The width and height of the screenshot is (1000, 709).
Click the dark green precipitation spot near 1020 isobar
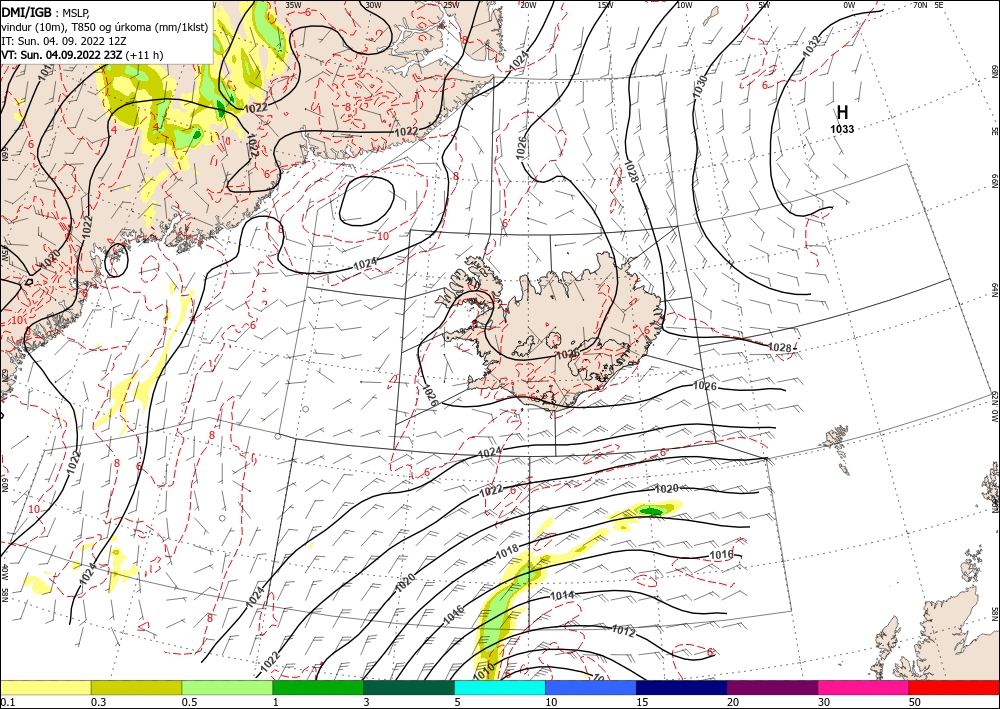[651, 511]
